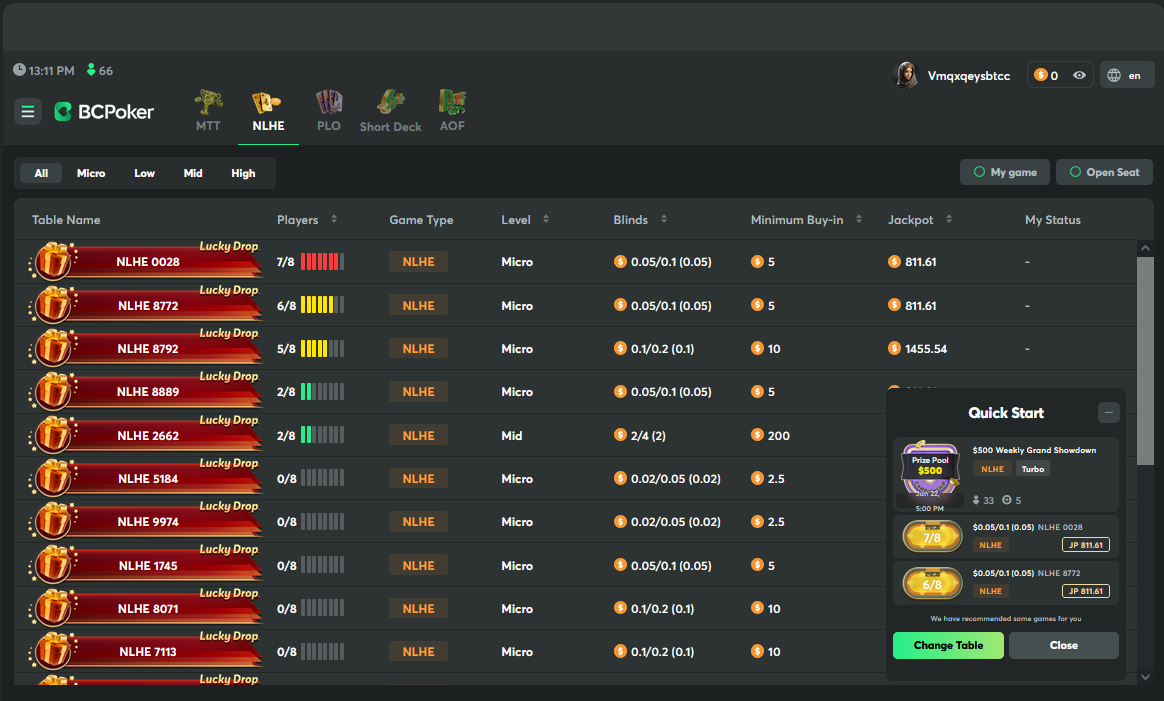Open table NLHE 0028 banner

coord(146,261)
